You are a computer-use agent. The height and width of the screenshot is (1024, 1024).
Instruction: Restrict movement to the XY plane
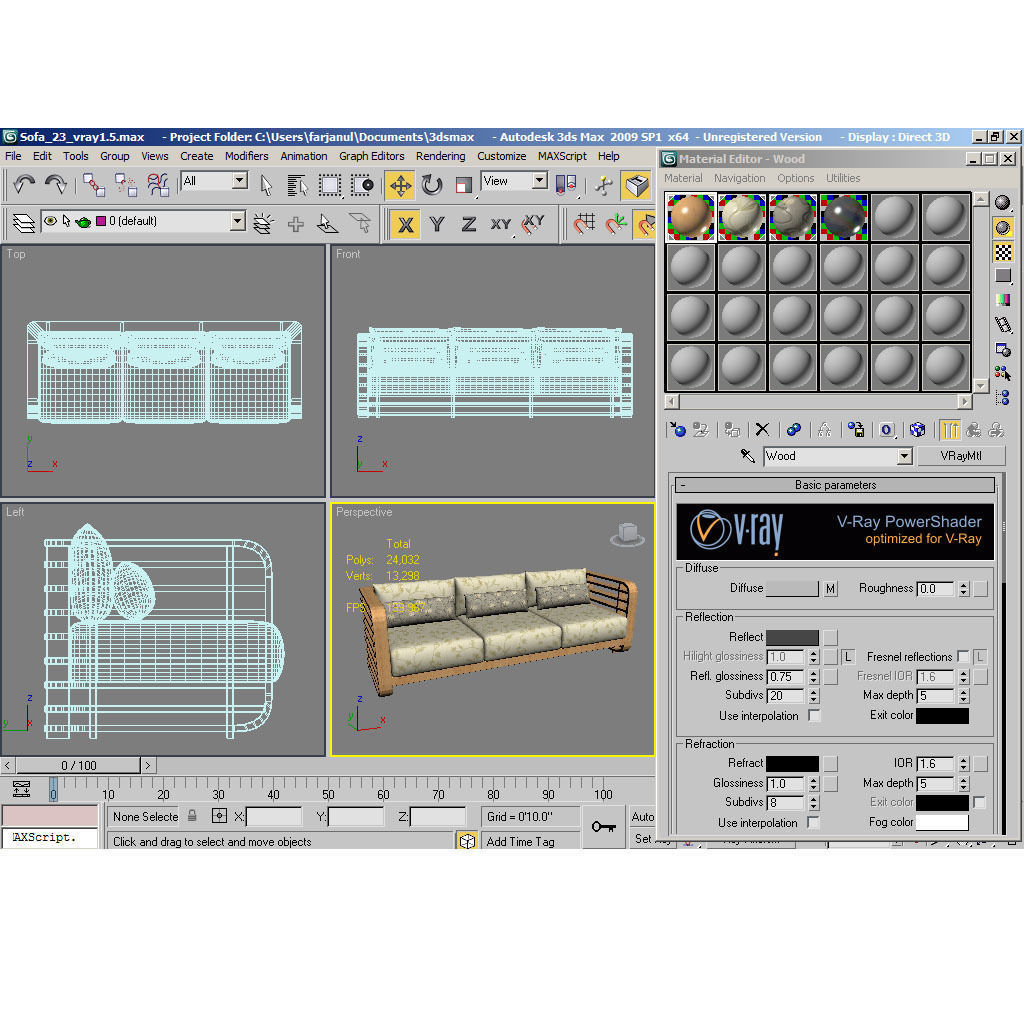pos(500,224)
